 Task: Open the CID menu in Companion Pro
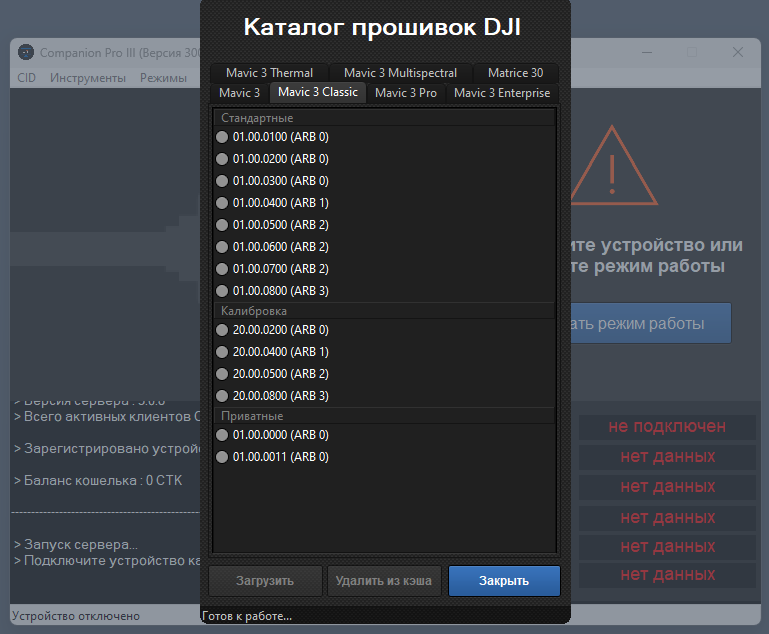click(x=26, y=78)
